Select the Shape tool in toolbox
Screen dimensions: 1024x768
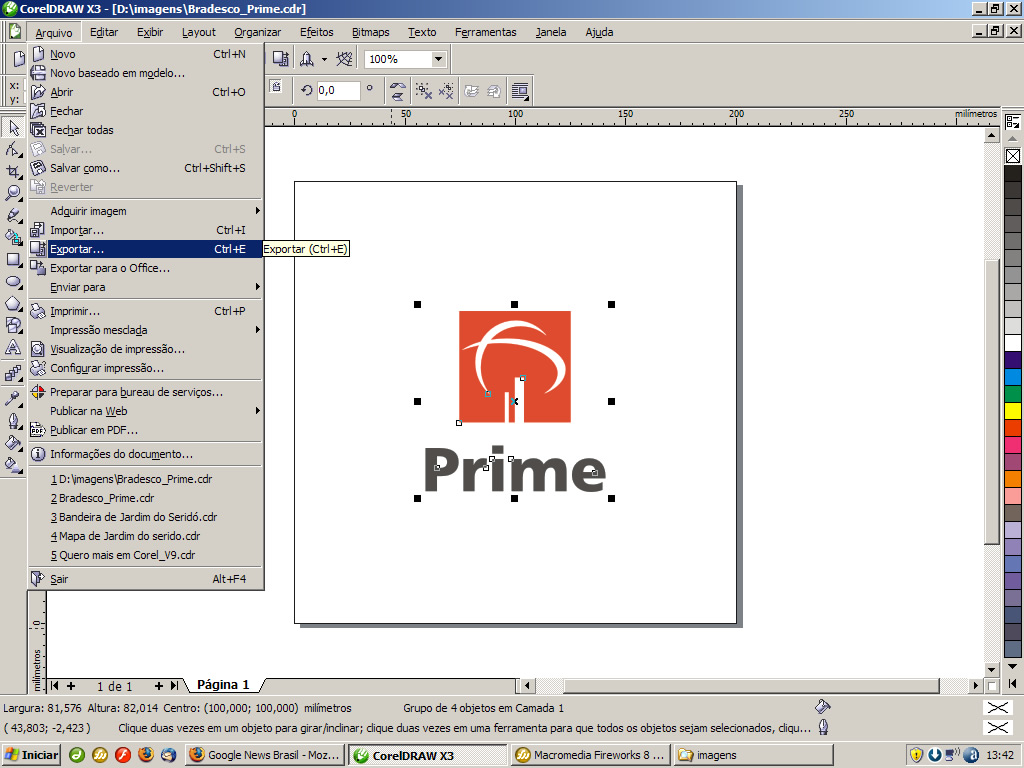pos(13,150)
